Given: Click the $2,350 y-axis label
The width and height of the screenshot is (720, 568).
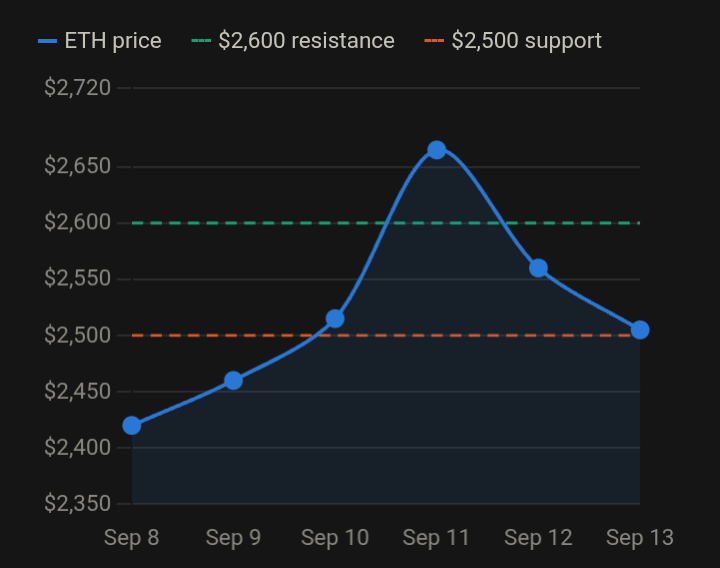Looking at the screenshot, I should tap(78, 504).
